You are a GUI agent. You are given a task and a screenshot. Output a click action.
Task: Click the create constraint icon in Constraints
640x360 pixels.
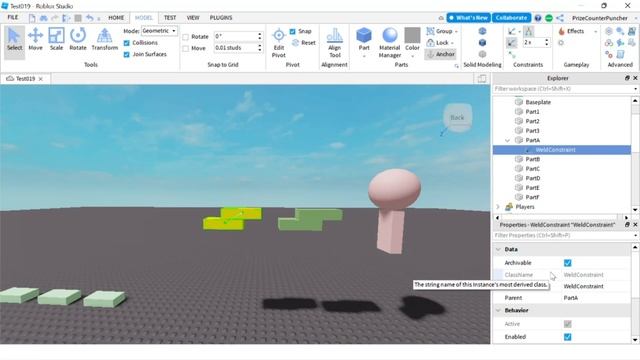[x=512, y=31]
